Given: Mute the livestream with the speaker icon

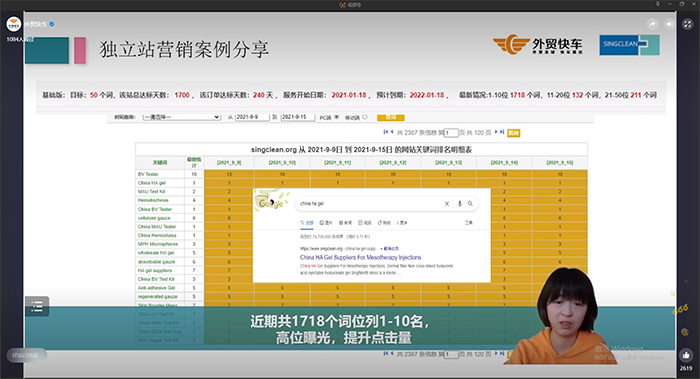Looking at the screenshot, I should pos(670,24).
